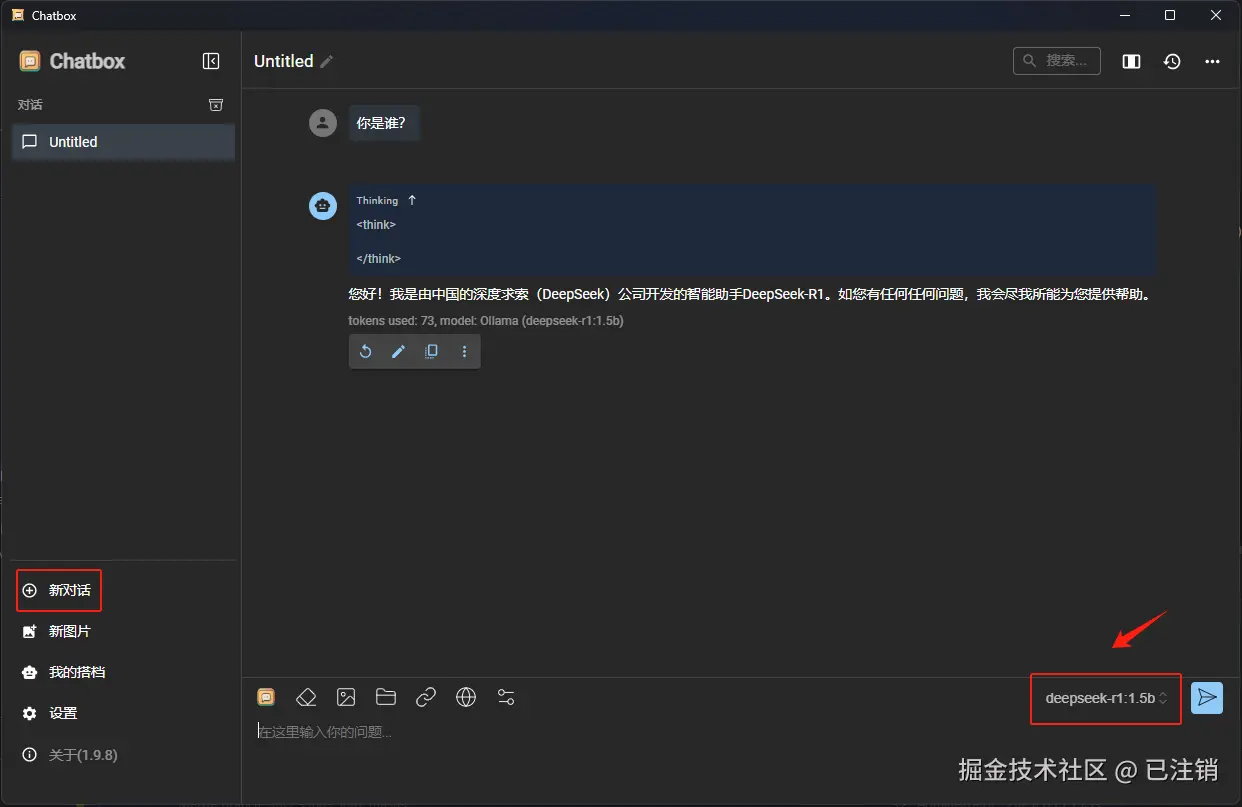
Task: Regenerate the response with the refresh icon
Action: pos(365,352)
